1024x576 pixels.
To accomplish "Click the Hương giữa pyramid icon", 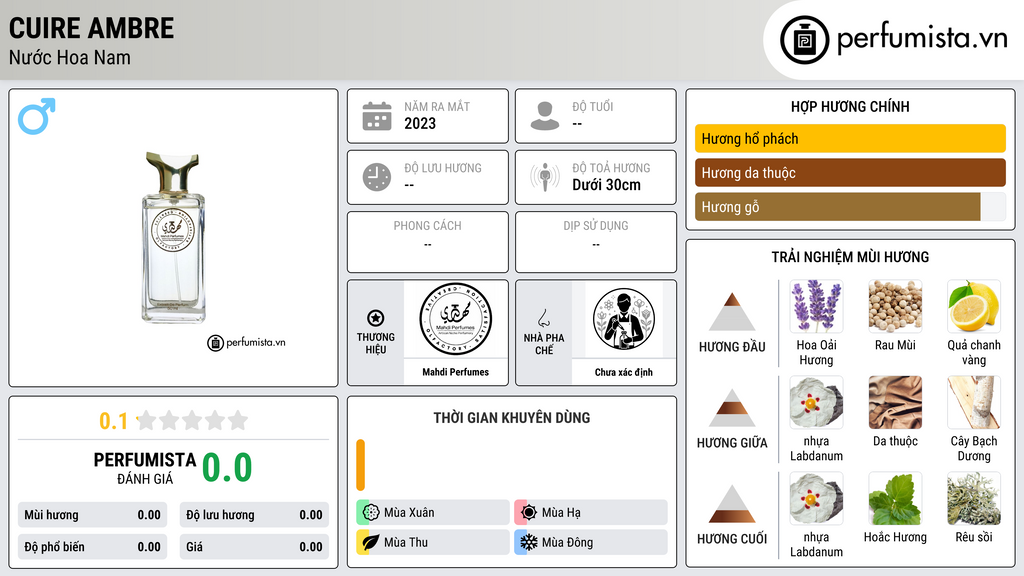I will coord(732,408).
